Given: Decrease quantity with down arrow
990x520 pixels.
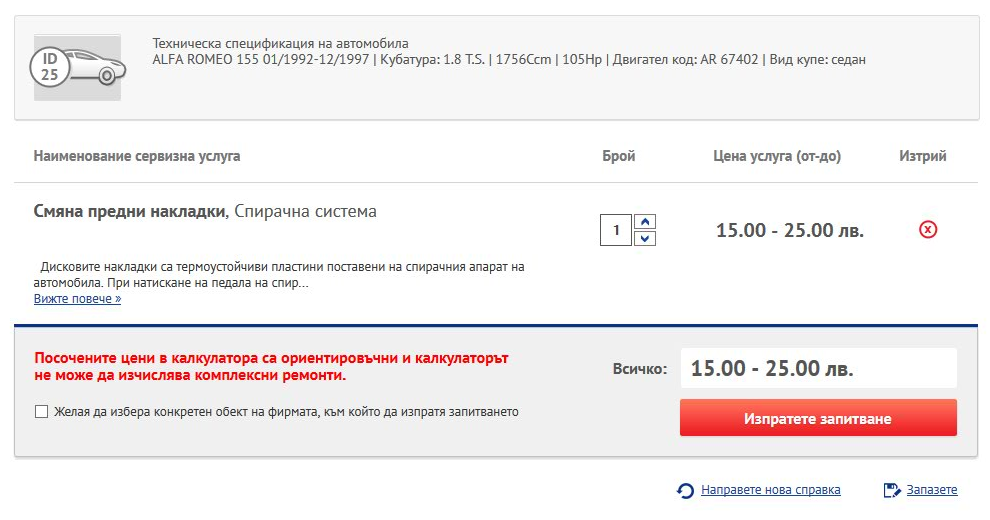Looking at the screenshot, I should [645, 239].
